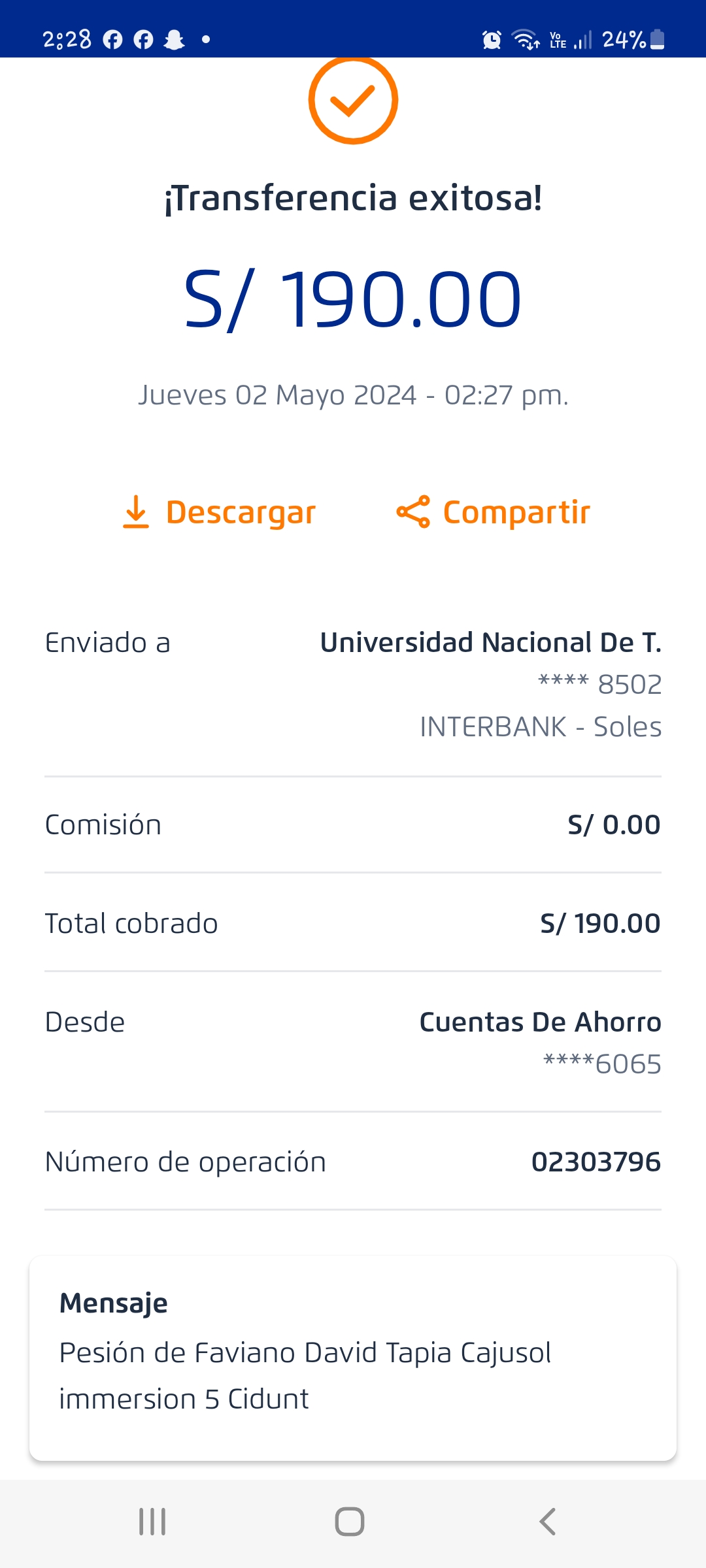Tap the Compartir label to share receipt
706x1568 pixels.
(x=516, y=512)
